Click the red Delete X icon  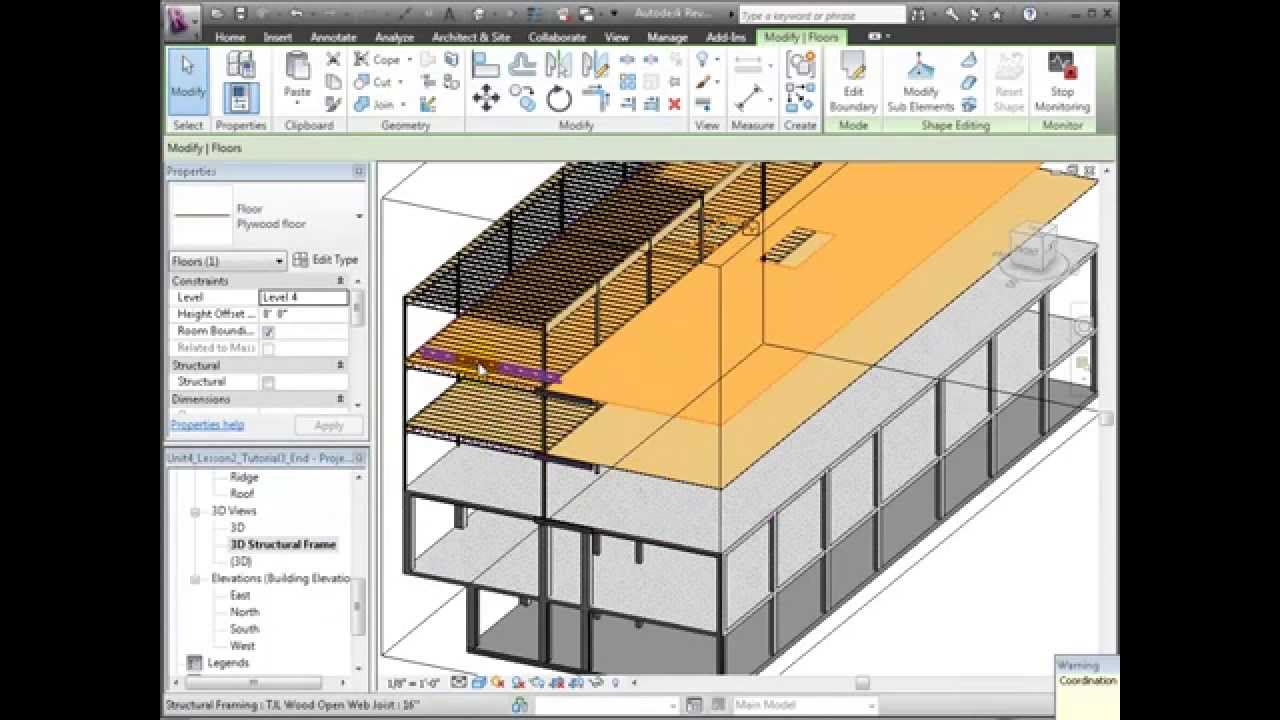674,104
